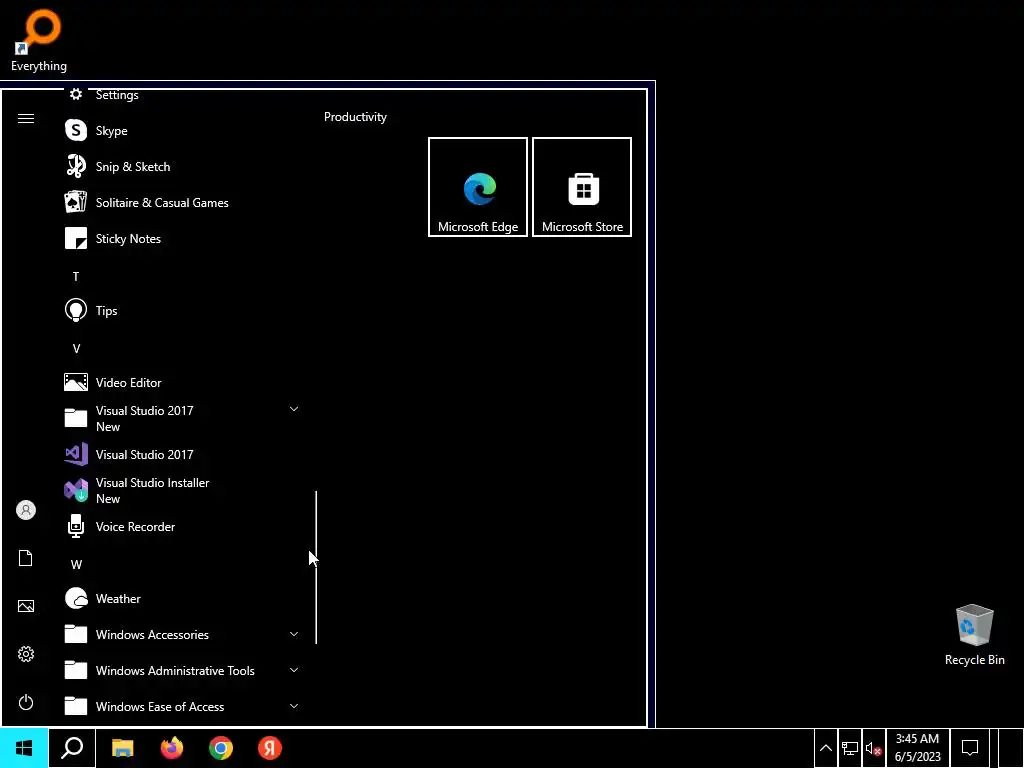1024x768 pixels.
Task: Click the Windows Start button
Action: point(24,748)
